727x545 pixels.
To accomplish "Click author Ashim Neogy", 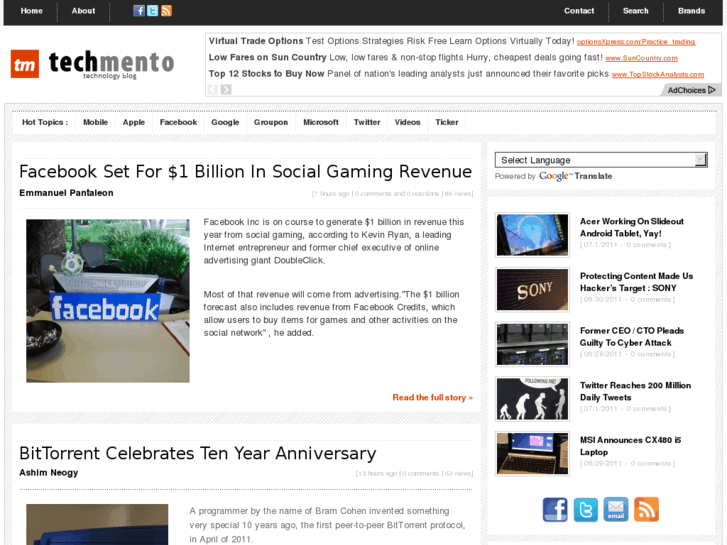I will (49, 473).
